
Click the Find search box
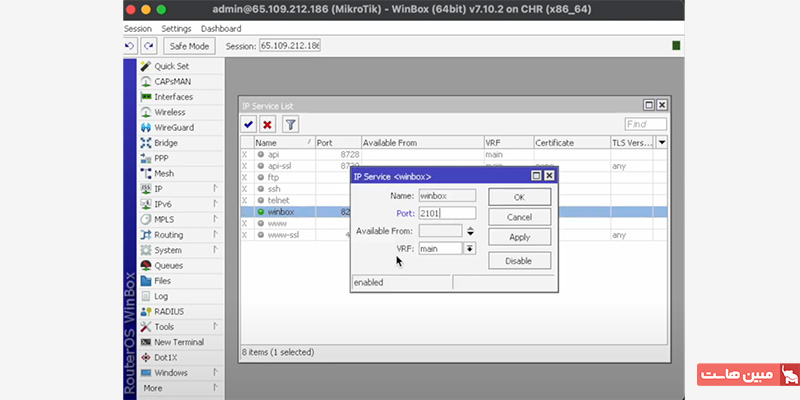[645, 124]
